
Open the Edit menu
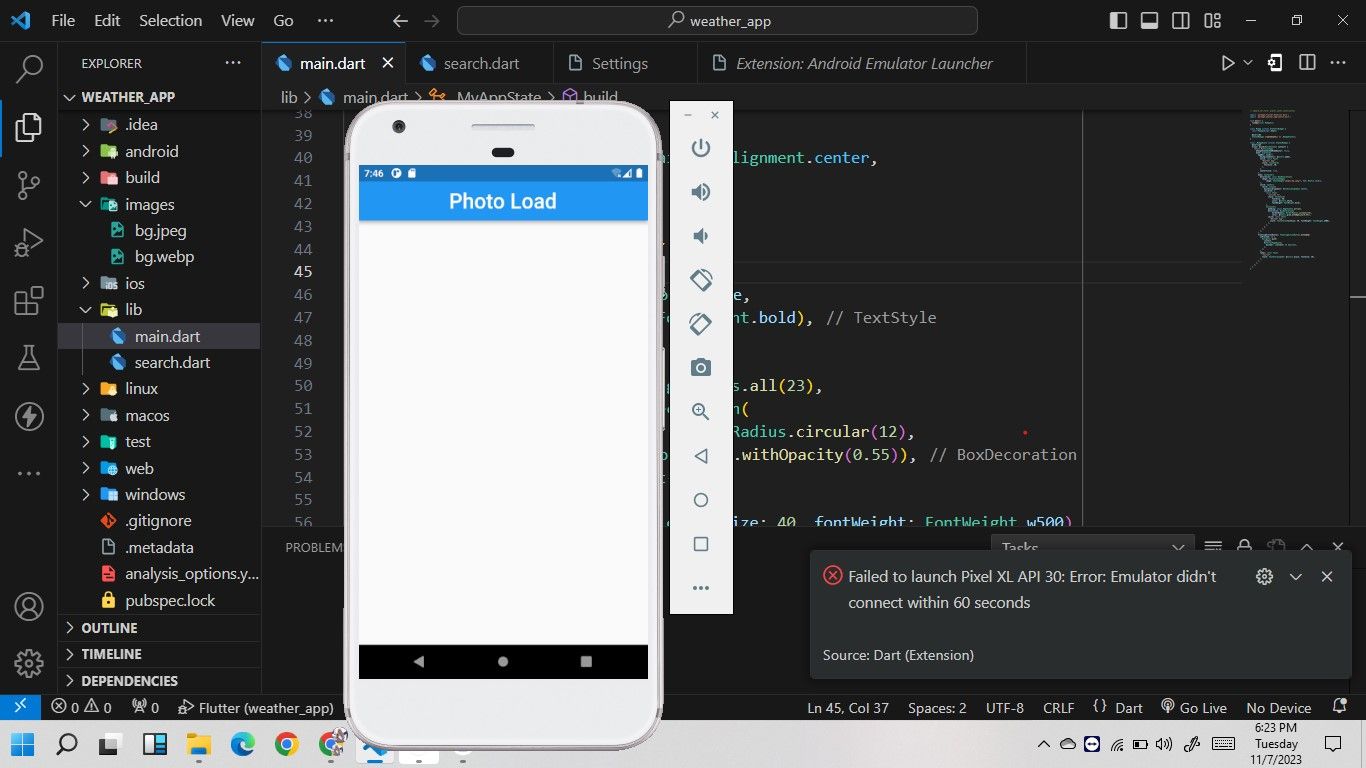[107, 20]
